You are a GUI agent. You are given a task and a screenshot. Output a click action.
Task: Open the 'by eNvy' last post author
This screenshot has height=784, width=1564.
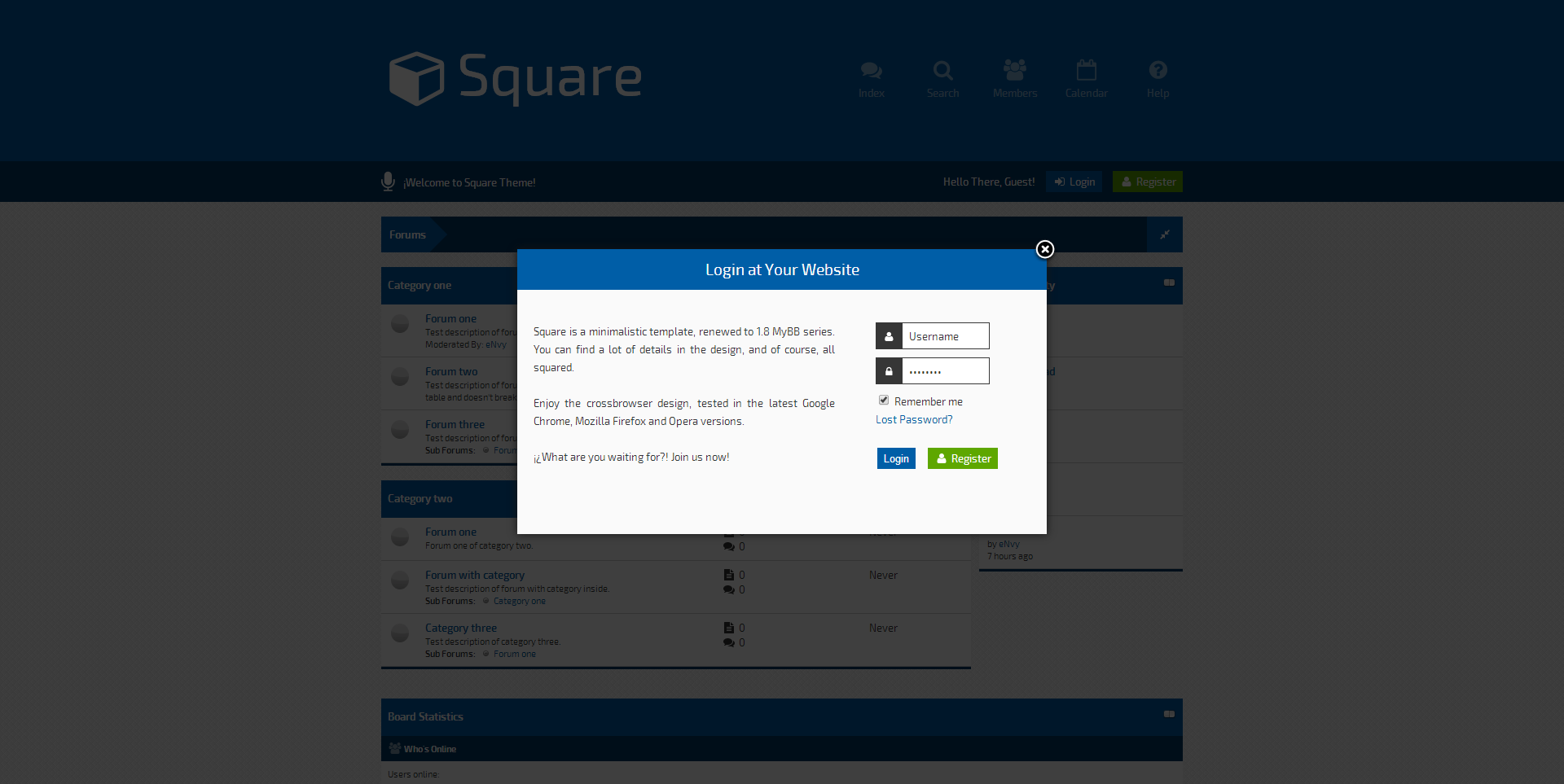[1009, 544]
